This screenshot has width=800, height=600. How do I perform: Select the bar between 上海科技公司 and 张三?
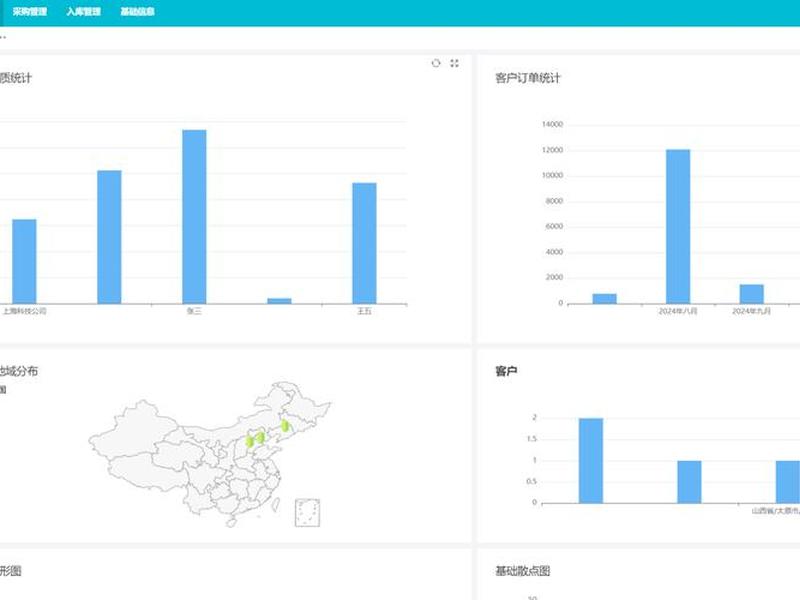coord(109,237)
